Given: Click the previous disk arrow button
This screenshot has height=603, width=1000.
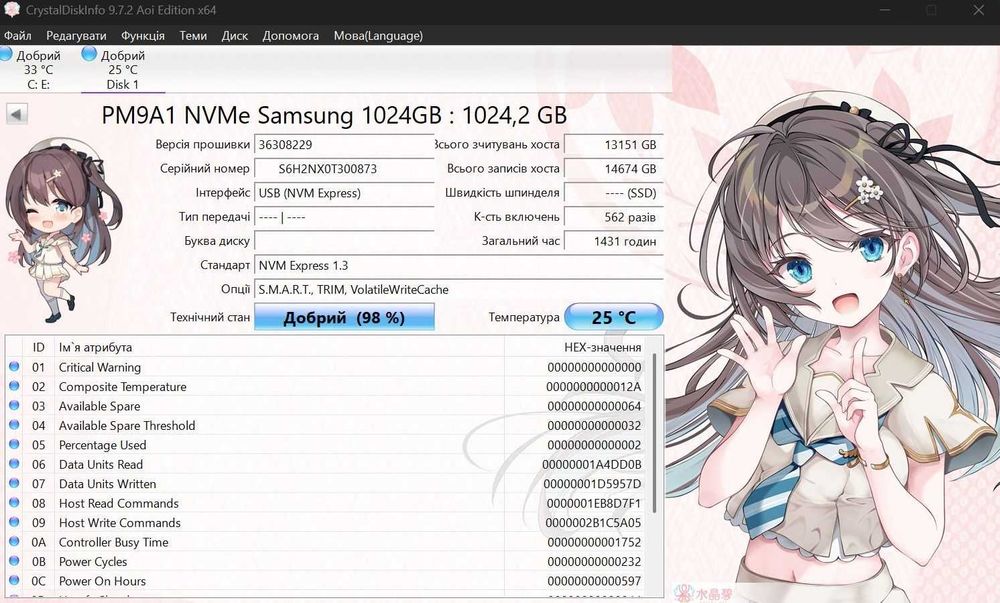Looking at the screenshot, I should click(17, 115).
